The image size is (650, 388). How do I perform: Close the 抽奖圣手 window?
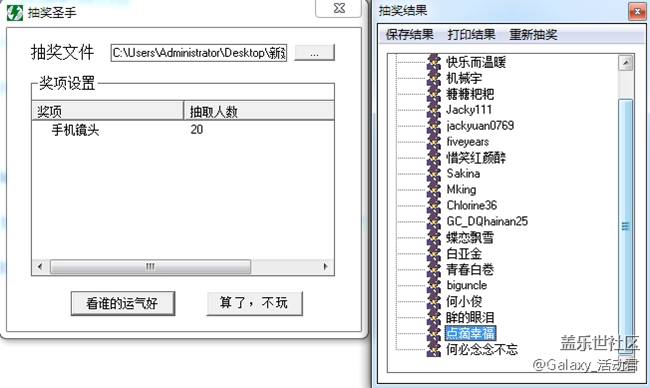coord(339,8)
